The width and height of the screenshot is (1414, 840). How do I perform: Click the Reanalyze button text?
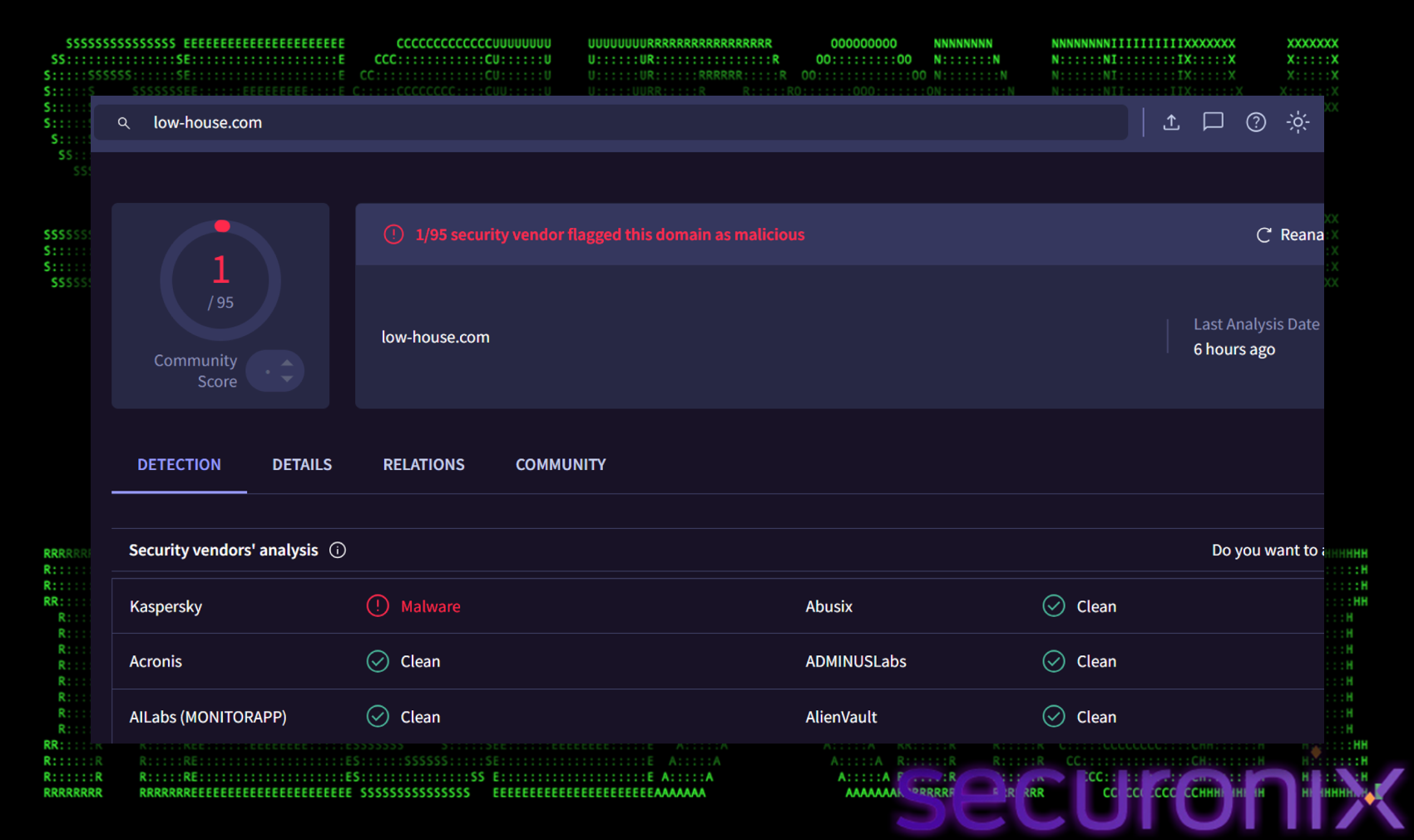coord(1301,235)
